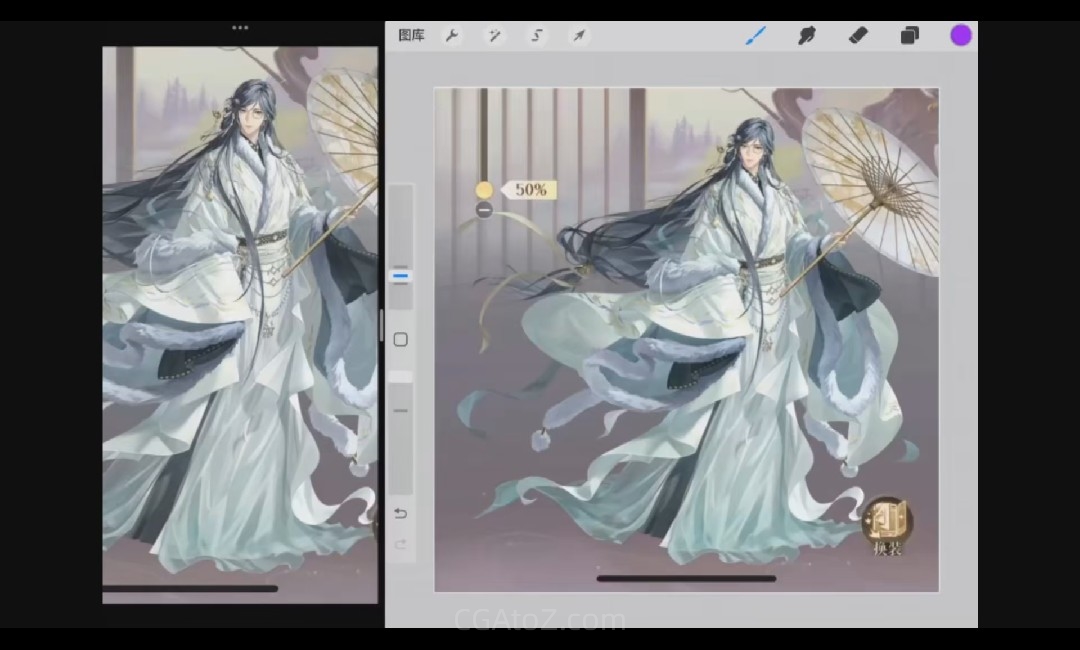This screenshot has height=650, width=1080.
Task: Click the left reference image pane
Action: click(x=240, y=320)
